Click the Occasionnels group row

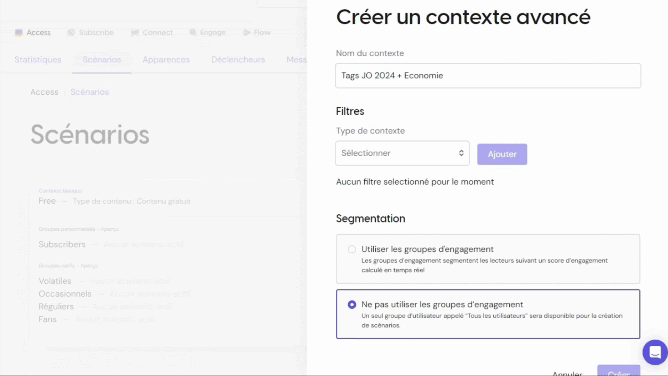pyautogui.click(x=114, y=294)
